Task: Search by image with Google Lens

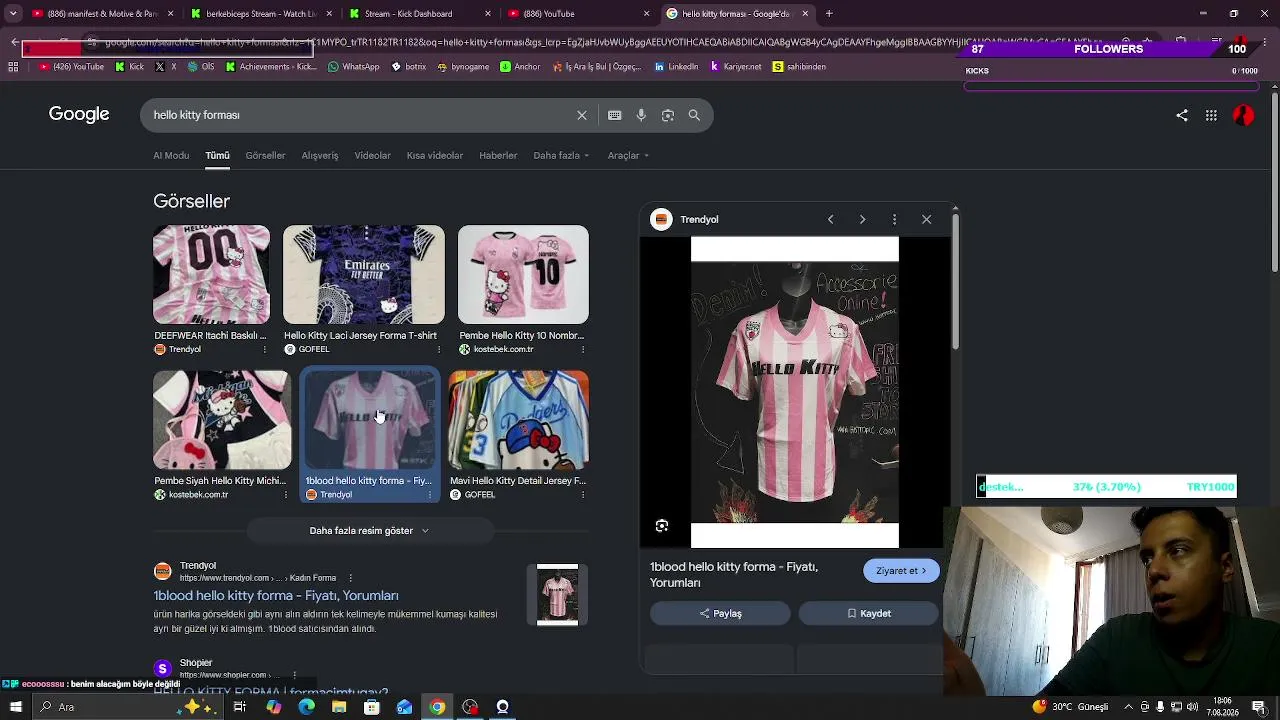Action: click(668, 115)
